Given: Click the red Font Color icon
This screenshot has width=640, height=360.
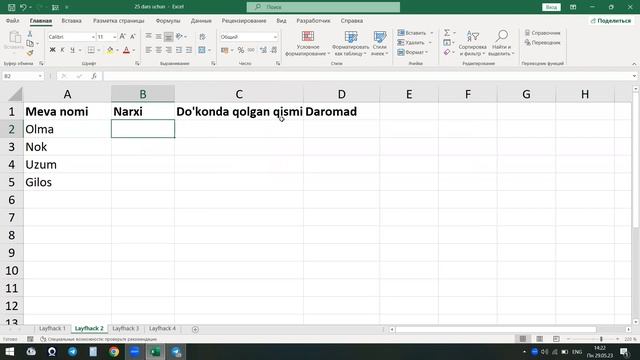Looking at the screenshot, I should click(126, 50).
